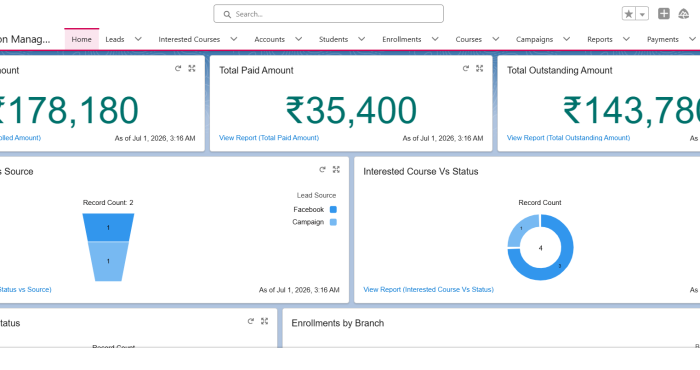700x370 pixels.
Task: Expand the Enrollments chevron menu
Action: [435, 39]
